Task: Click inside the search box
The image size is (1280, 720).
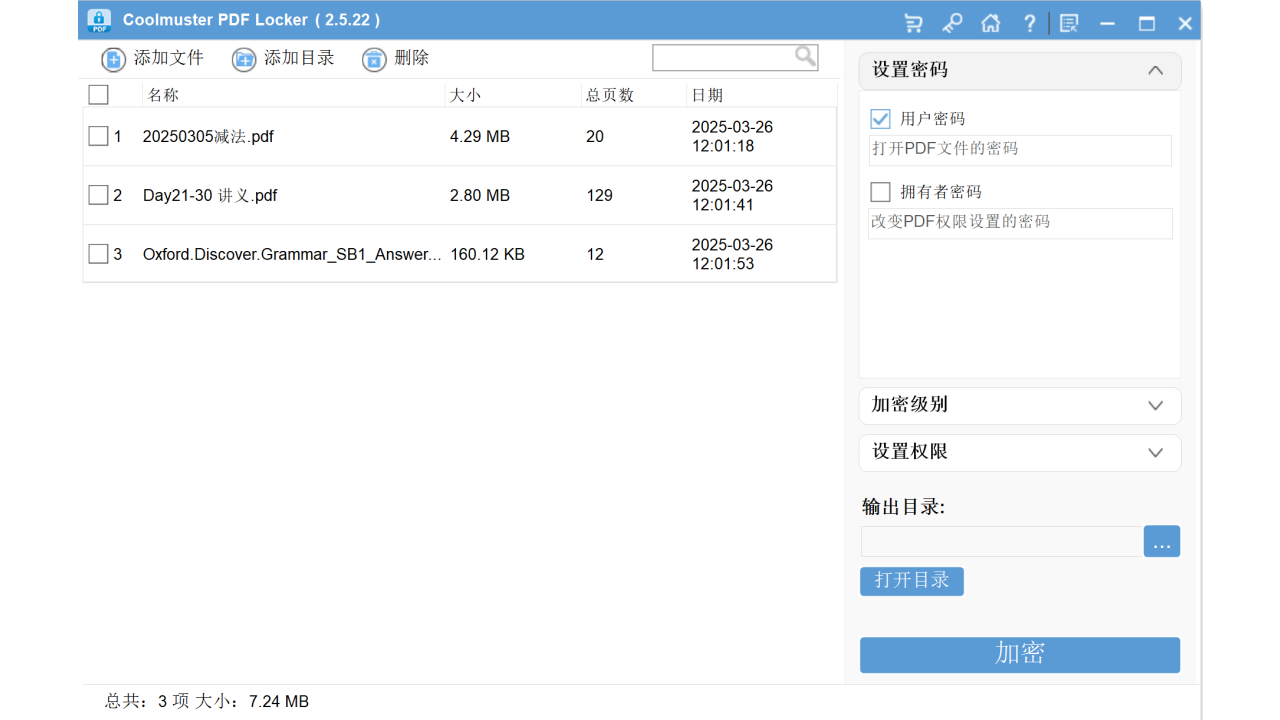Action: [730, 57]
